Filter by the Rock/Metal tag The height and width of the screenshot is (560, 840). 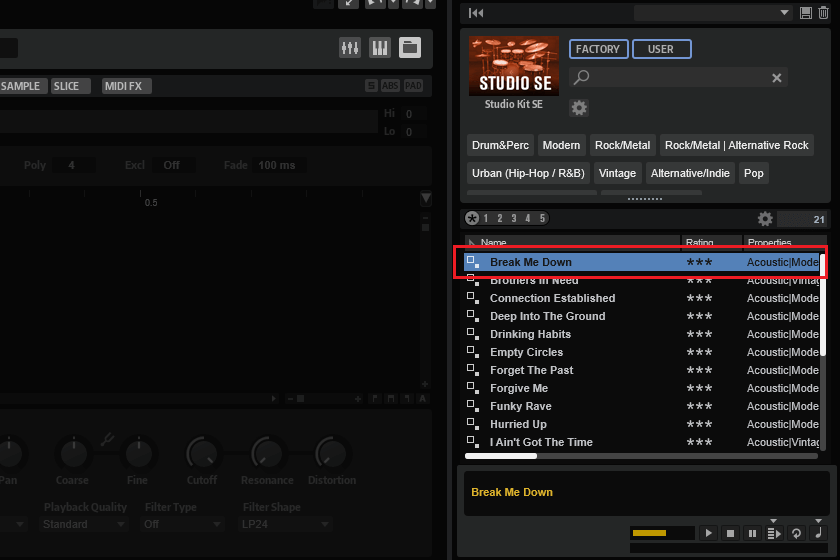coord(622,145)
